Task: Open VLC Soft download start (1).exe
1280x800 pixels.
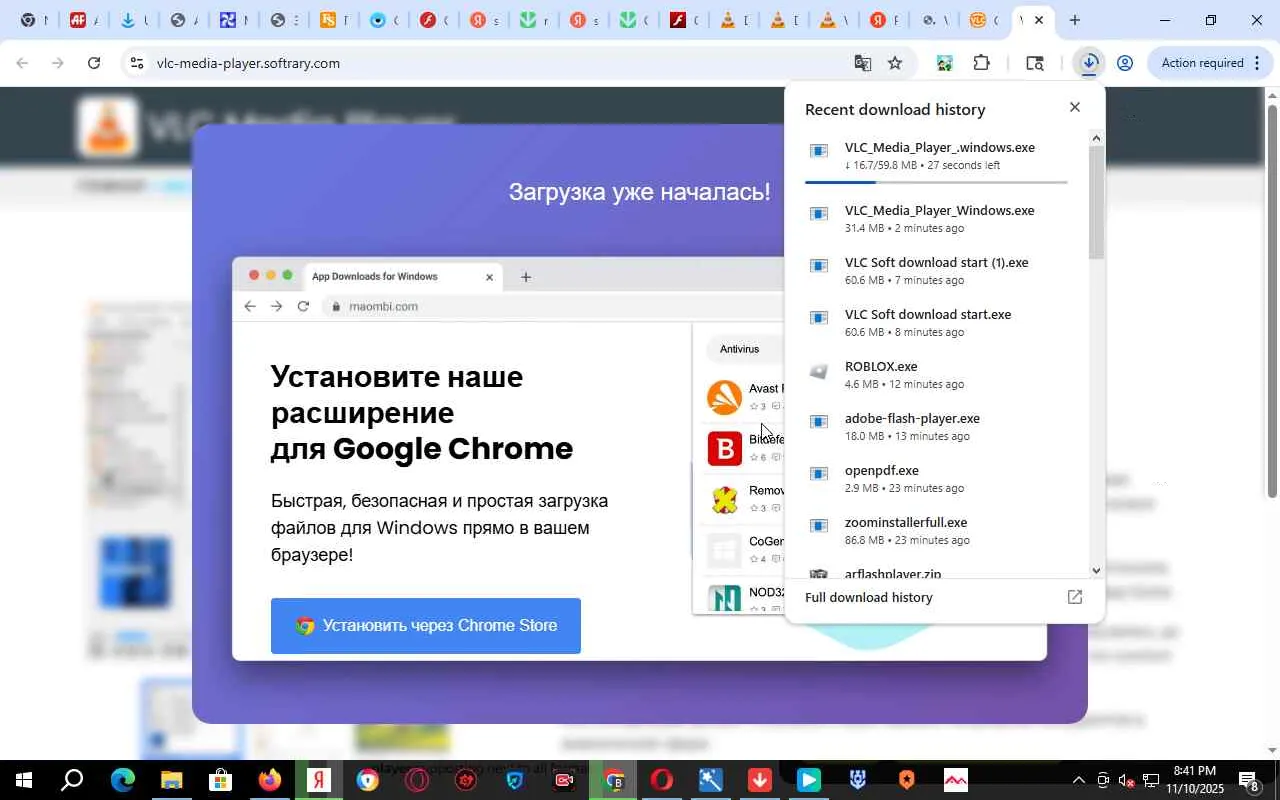Action: (x=936, y=271)
